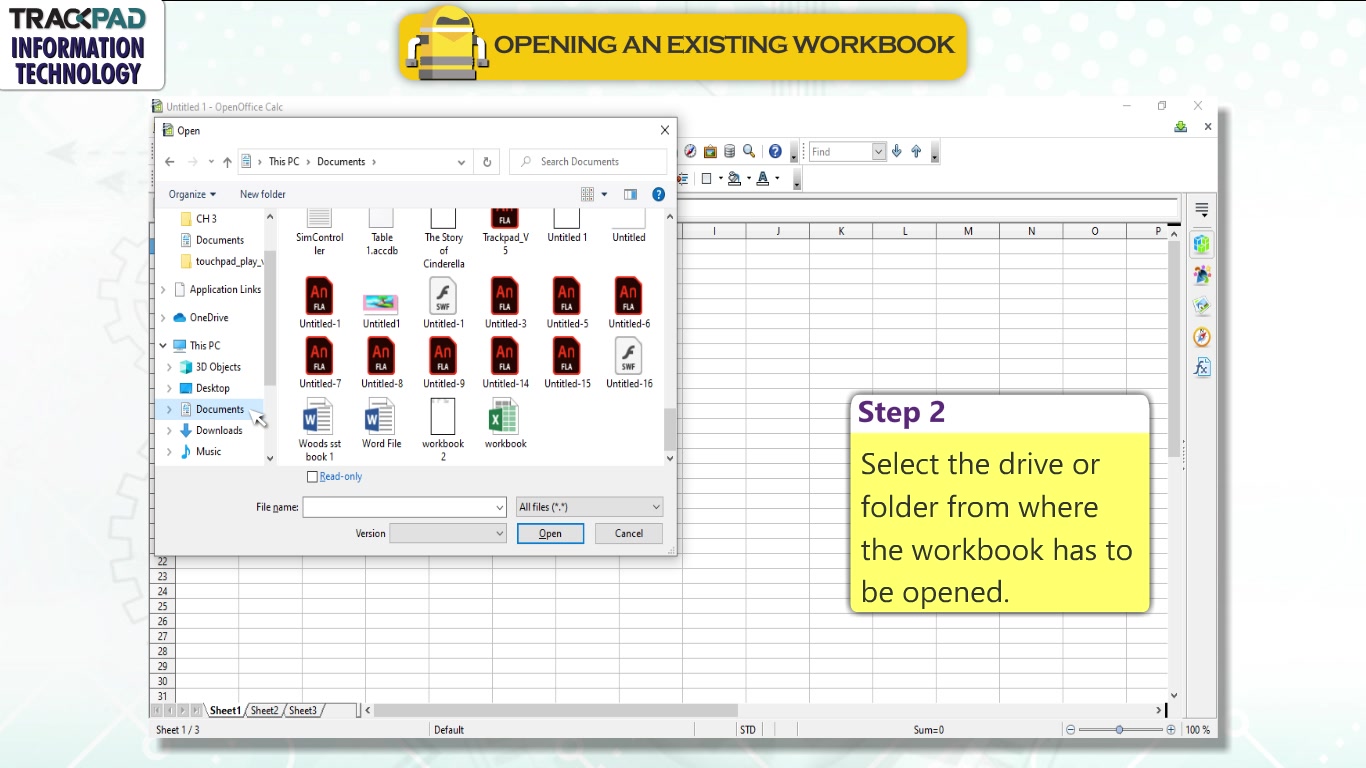Open the Functions deck in Calc sidebar
This screenshot has width=1366, height=768.
[1202, 368]
